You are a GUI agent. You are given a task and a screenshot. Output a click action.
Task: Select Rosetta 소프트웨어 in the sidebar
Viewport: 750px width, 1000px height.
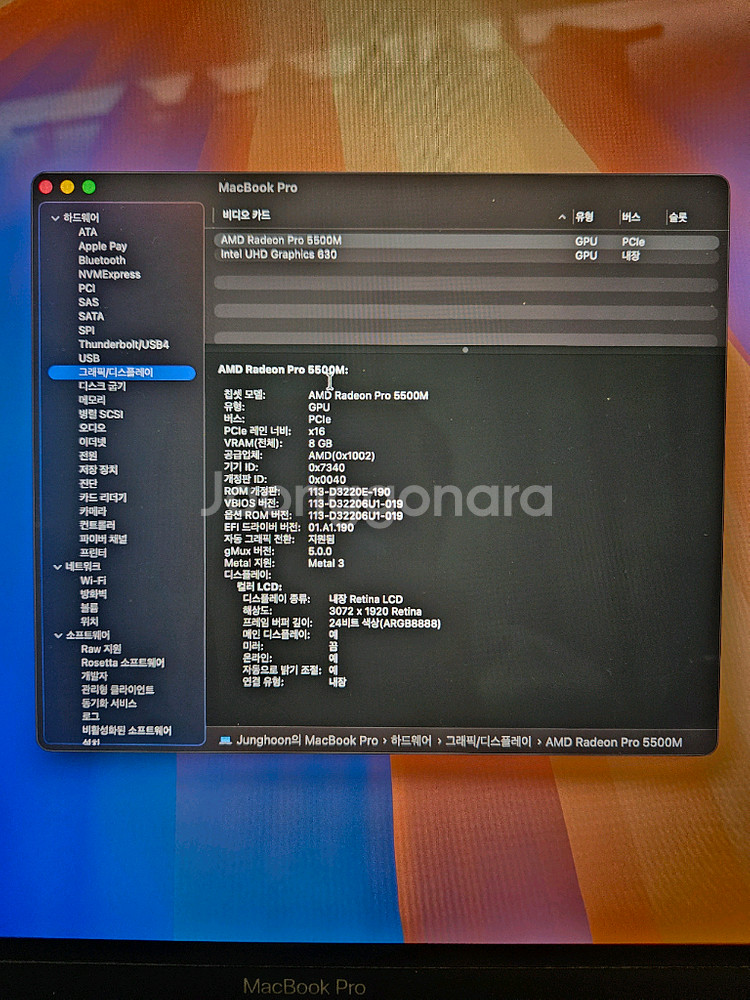(122, 663)
